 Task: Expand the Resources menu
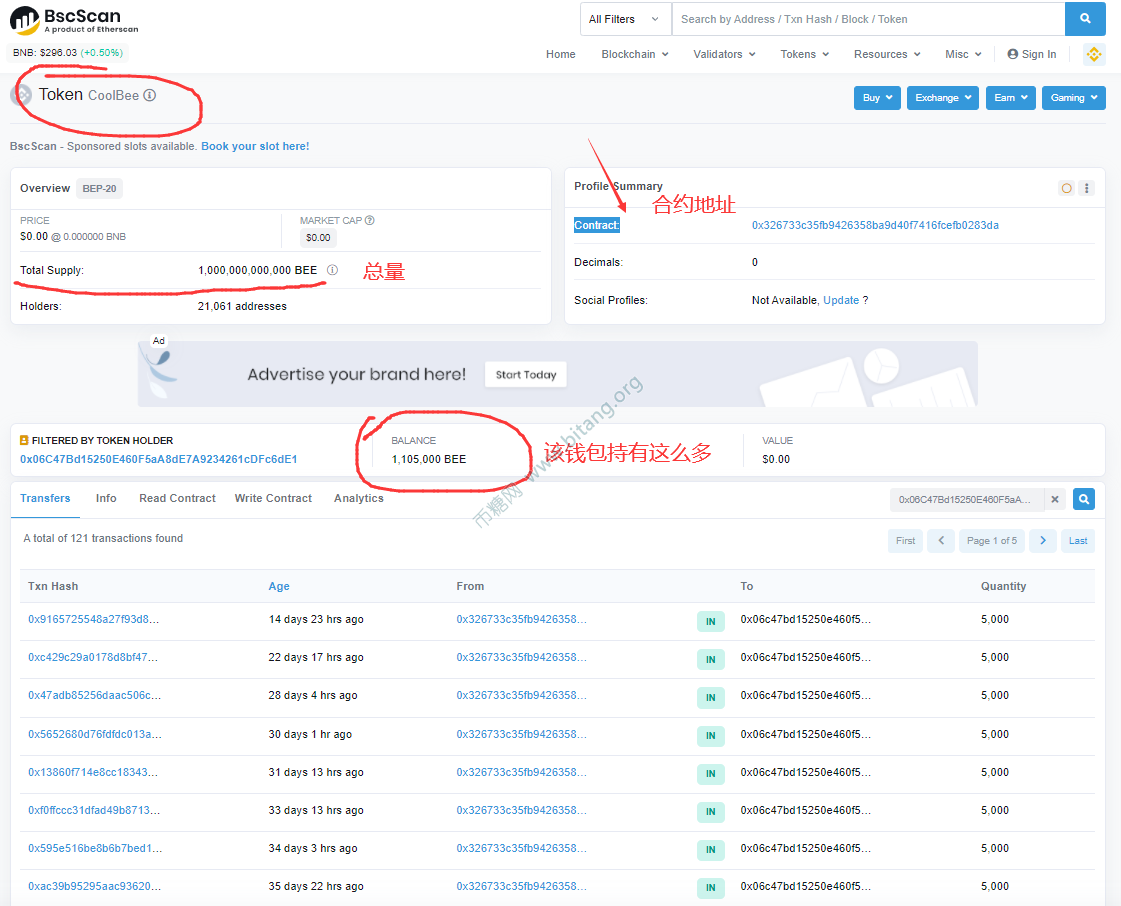(x=887, y=54)
